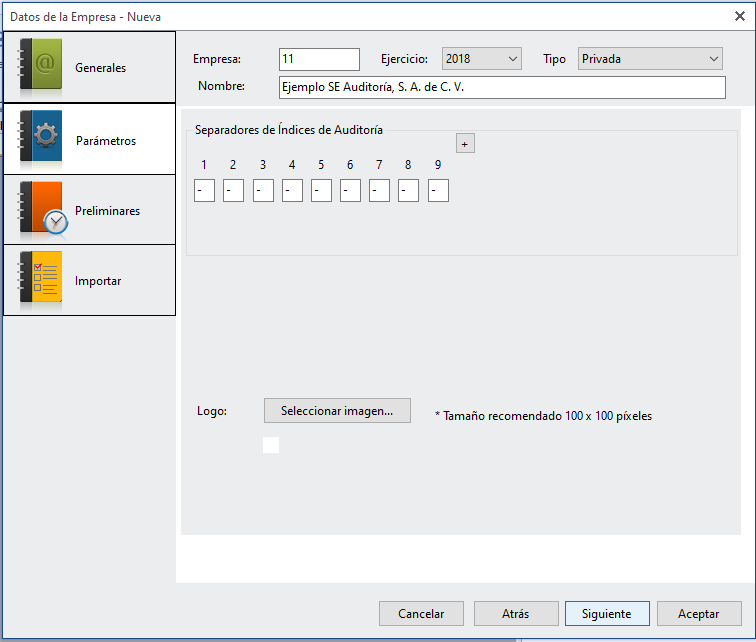
Task: Click the Siguiente button
Action: coord(607,614)
